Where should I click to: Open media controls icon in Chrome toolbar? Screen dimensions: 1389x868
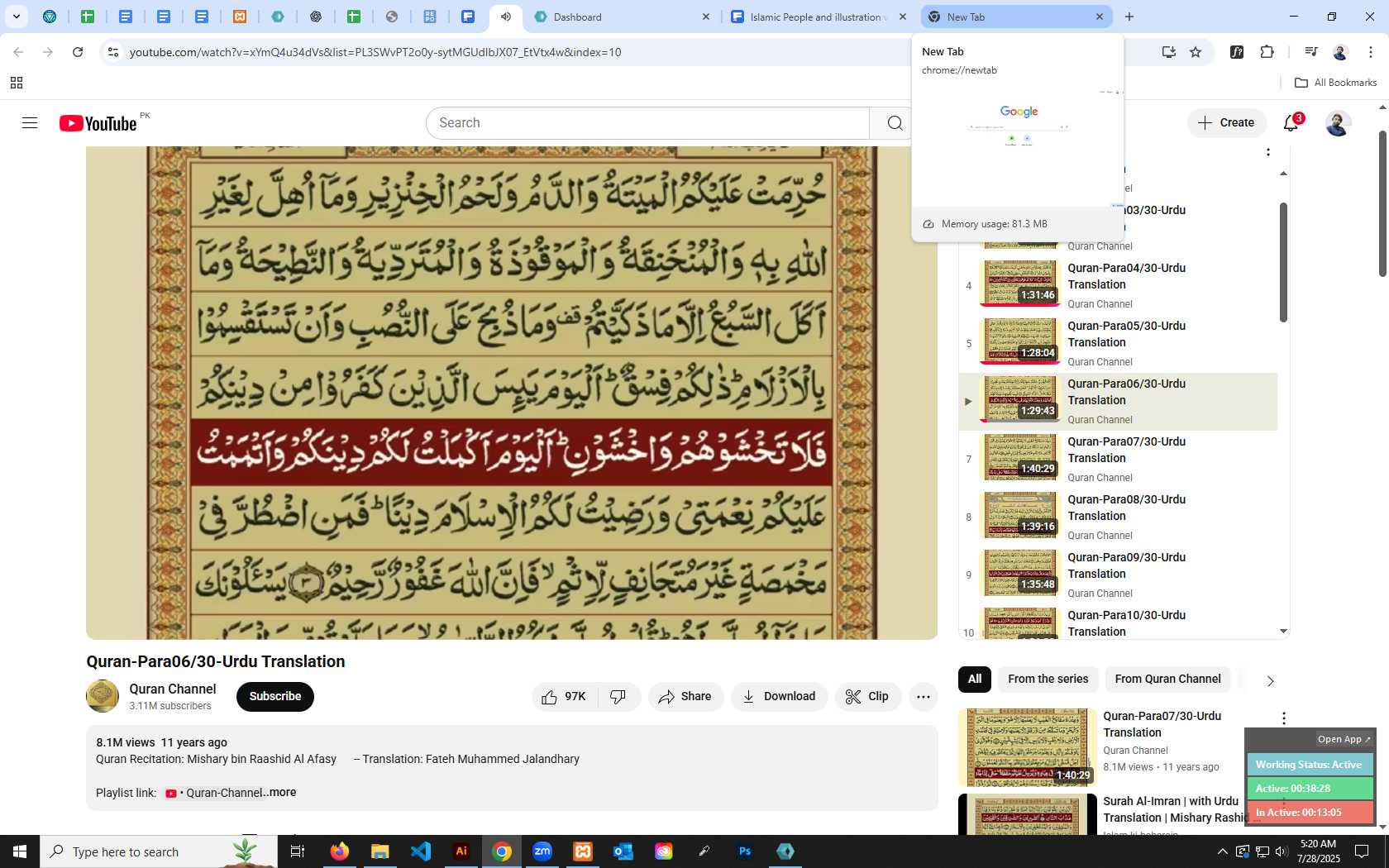1311,52
